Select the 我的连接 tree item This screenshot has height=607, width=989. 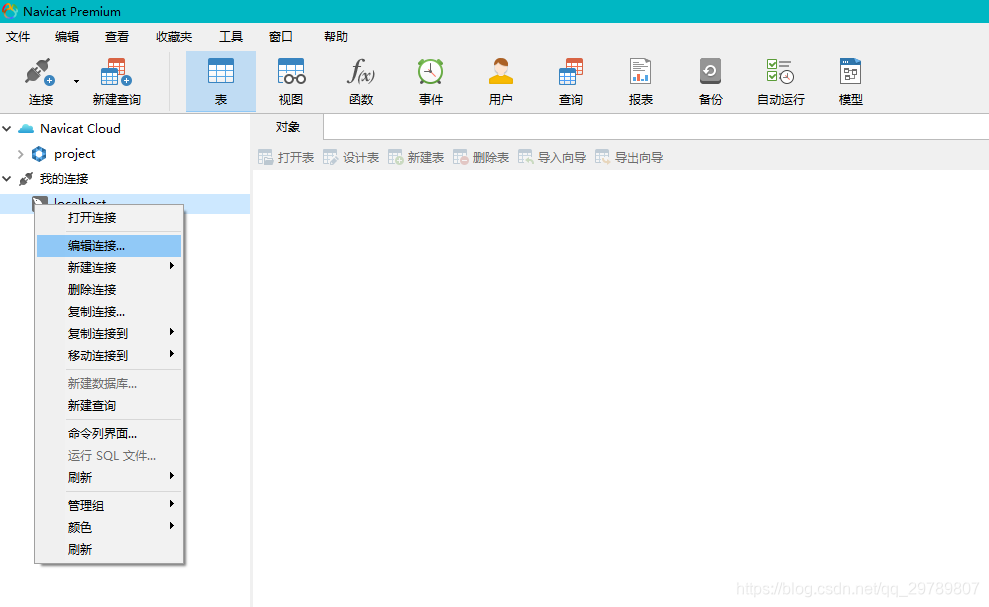coord(64,179)
